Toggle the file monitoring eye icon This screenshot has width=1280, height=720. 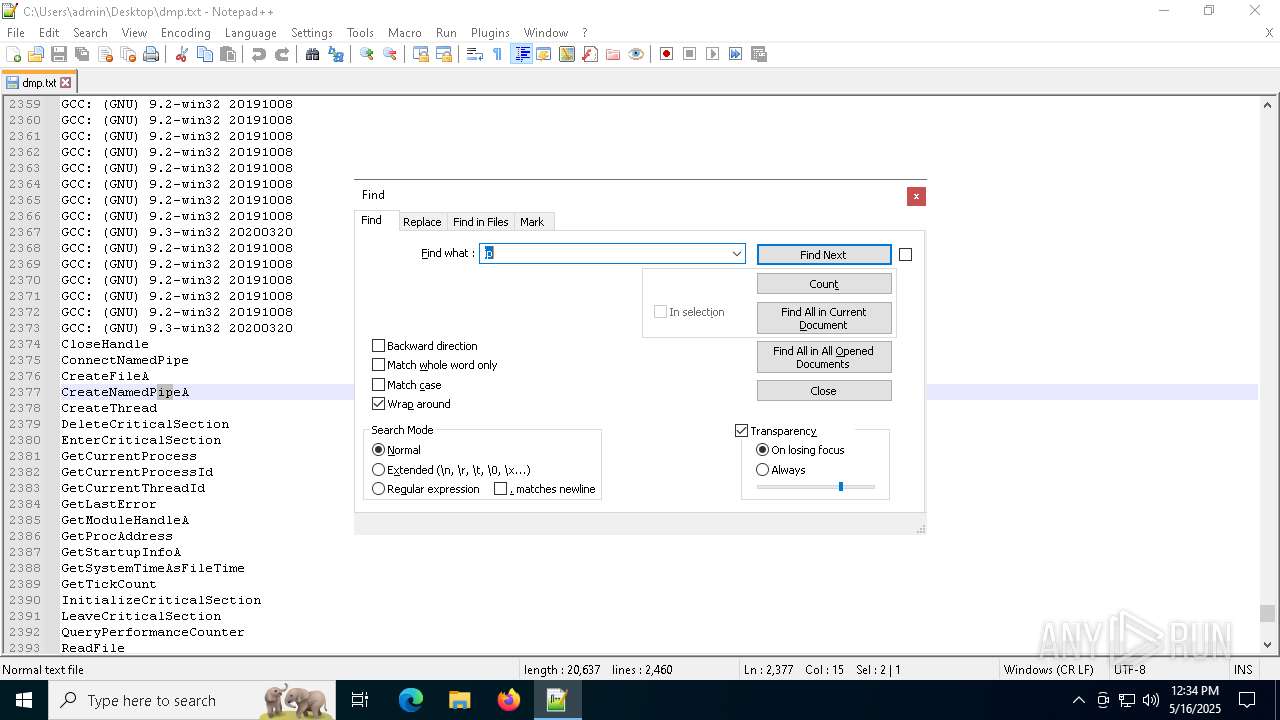tap(636, 54)
